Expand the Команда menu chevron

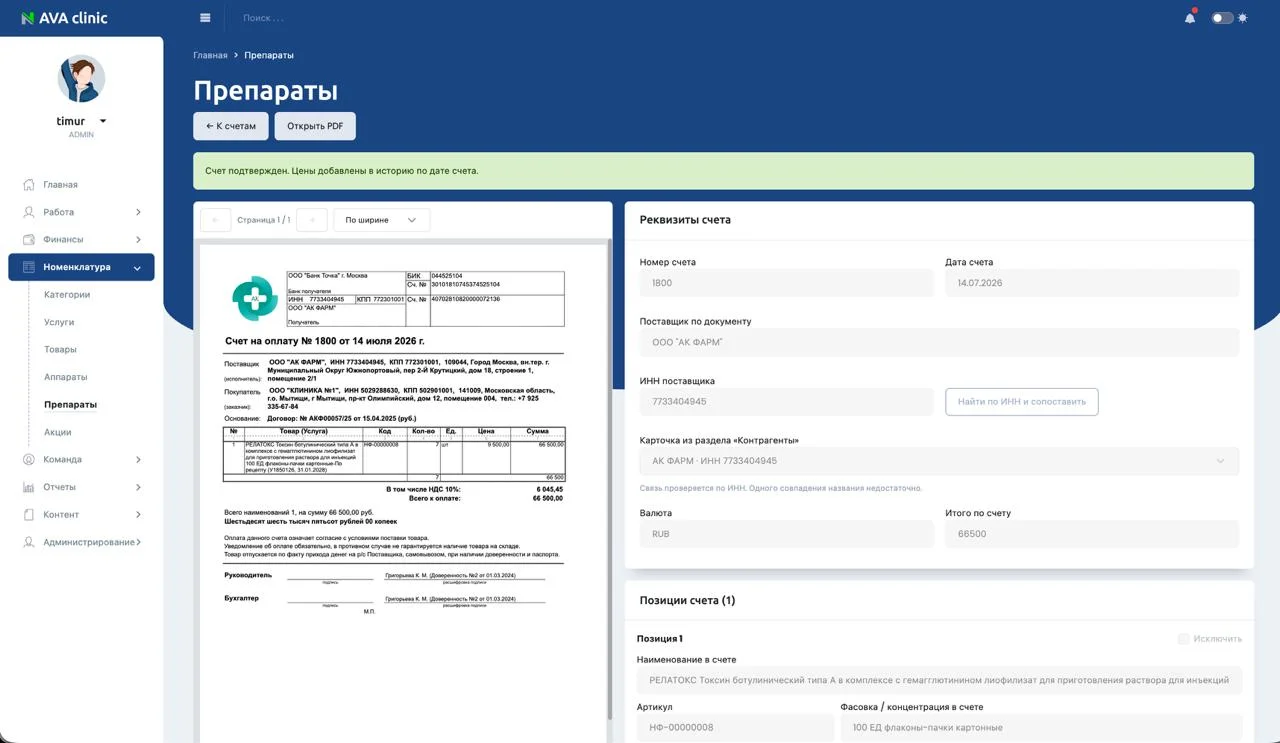pyautogui.click(x=138, y=460)
